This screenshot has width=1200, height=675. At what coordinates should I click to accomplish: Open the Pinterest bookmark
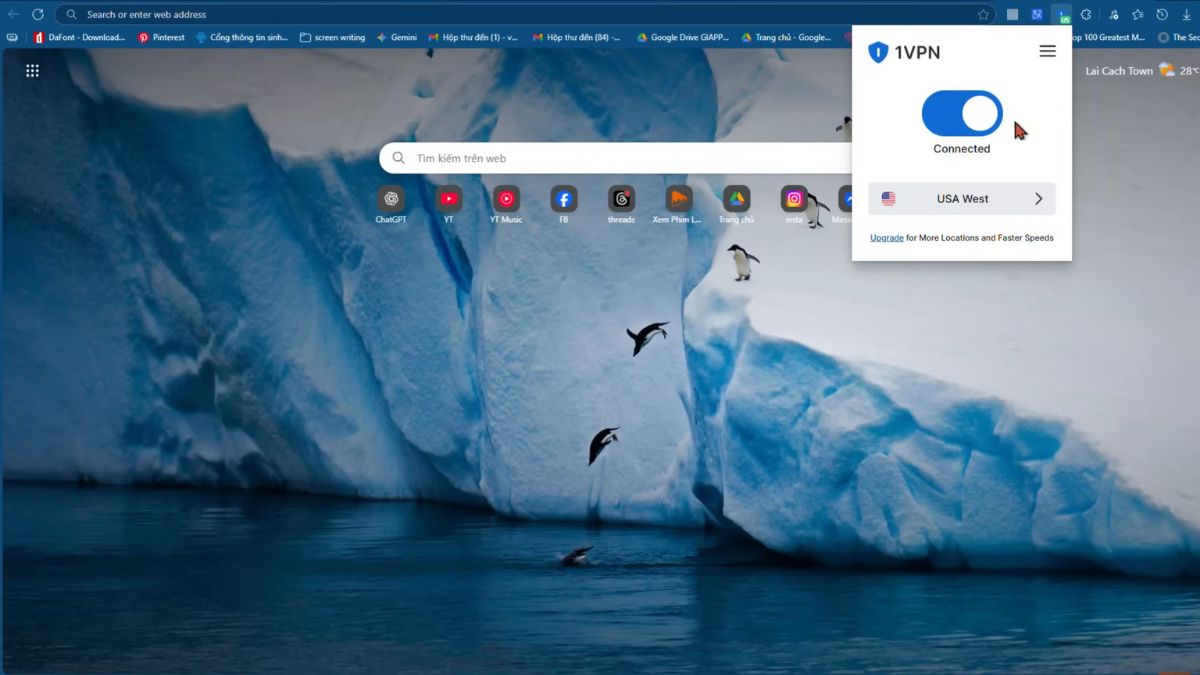click(x=161, y=38)
